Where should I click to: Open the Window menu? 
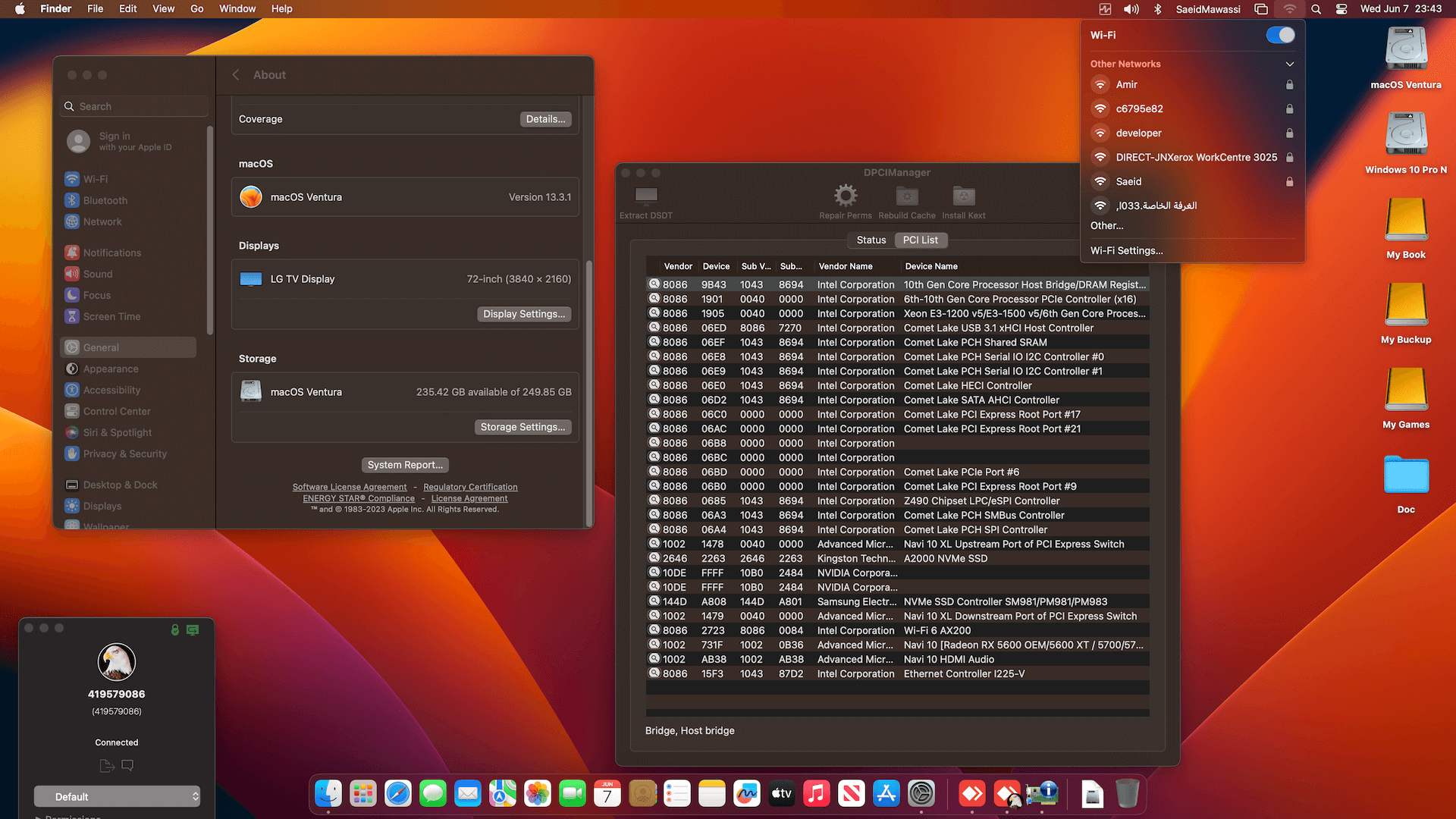point(237,9)
